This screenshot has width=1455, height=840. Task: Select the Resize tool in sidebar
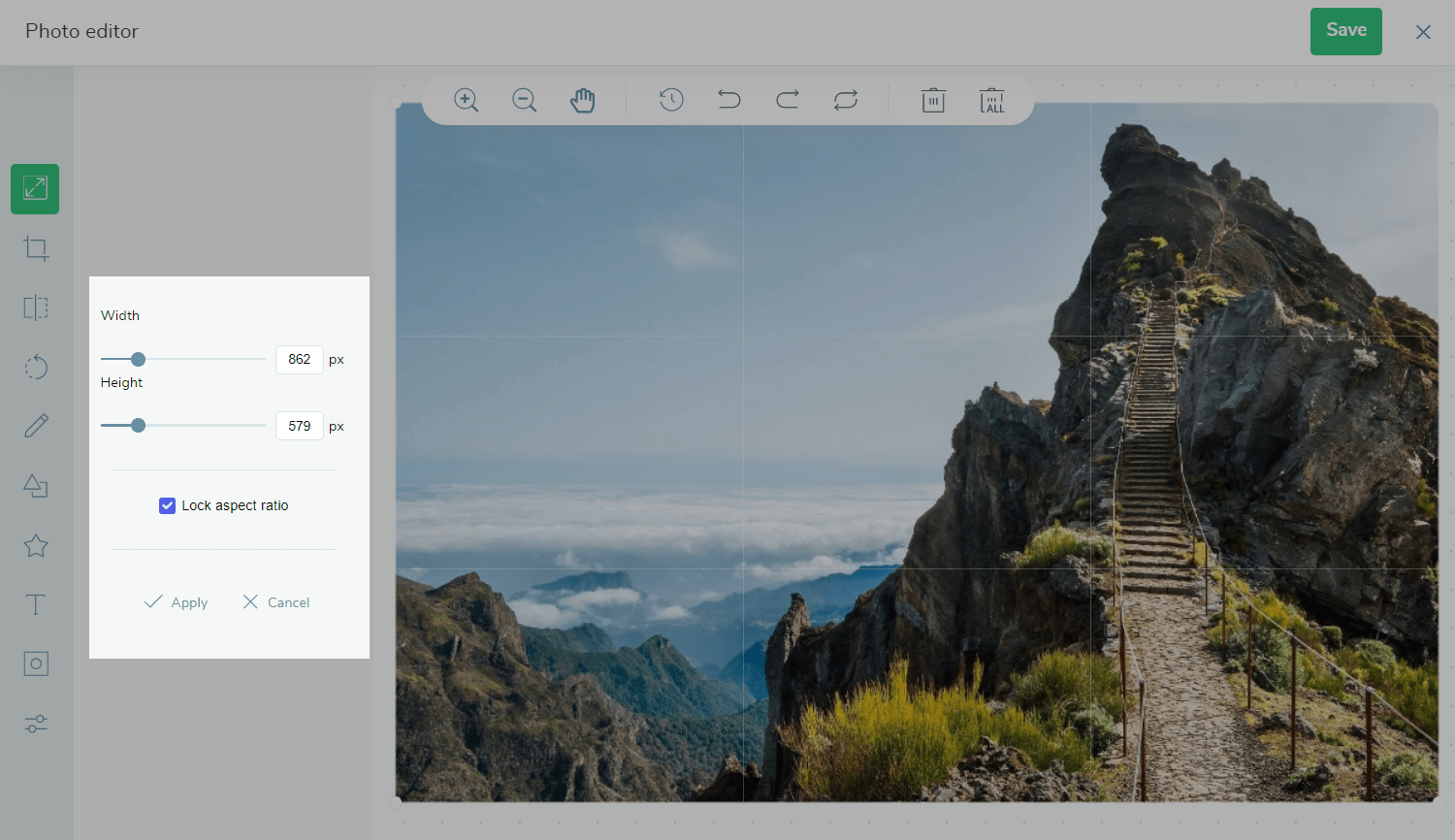[35, 189]
